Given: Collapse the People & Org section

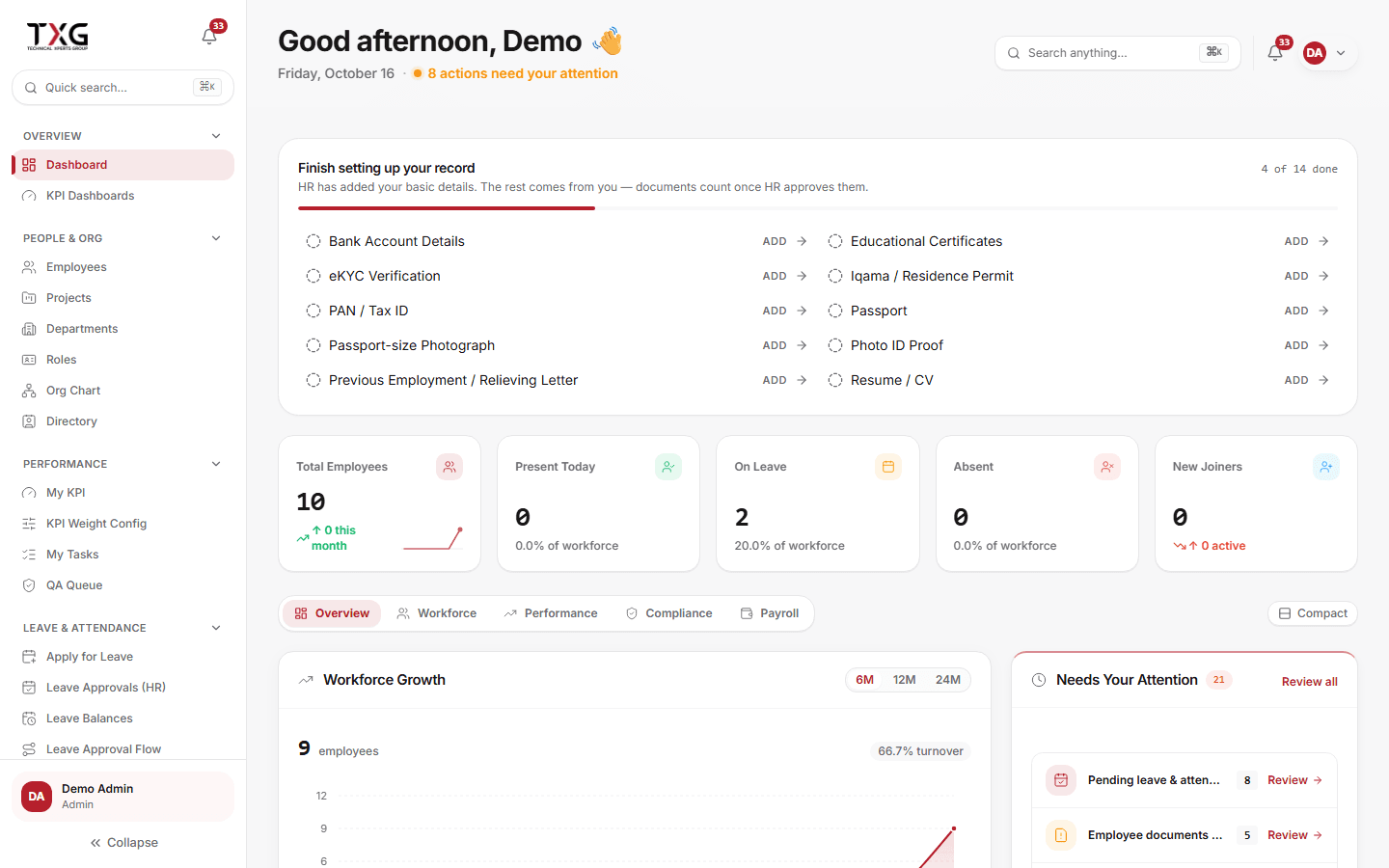Looking at the screenshot, I should tap(216, 238).
